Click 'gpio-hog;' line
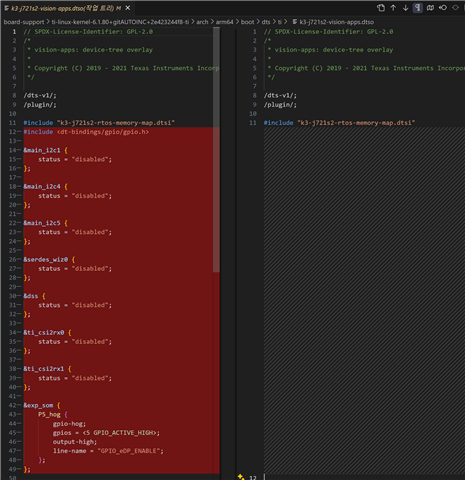 pos(69,424)
